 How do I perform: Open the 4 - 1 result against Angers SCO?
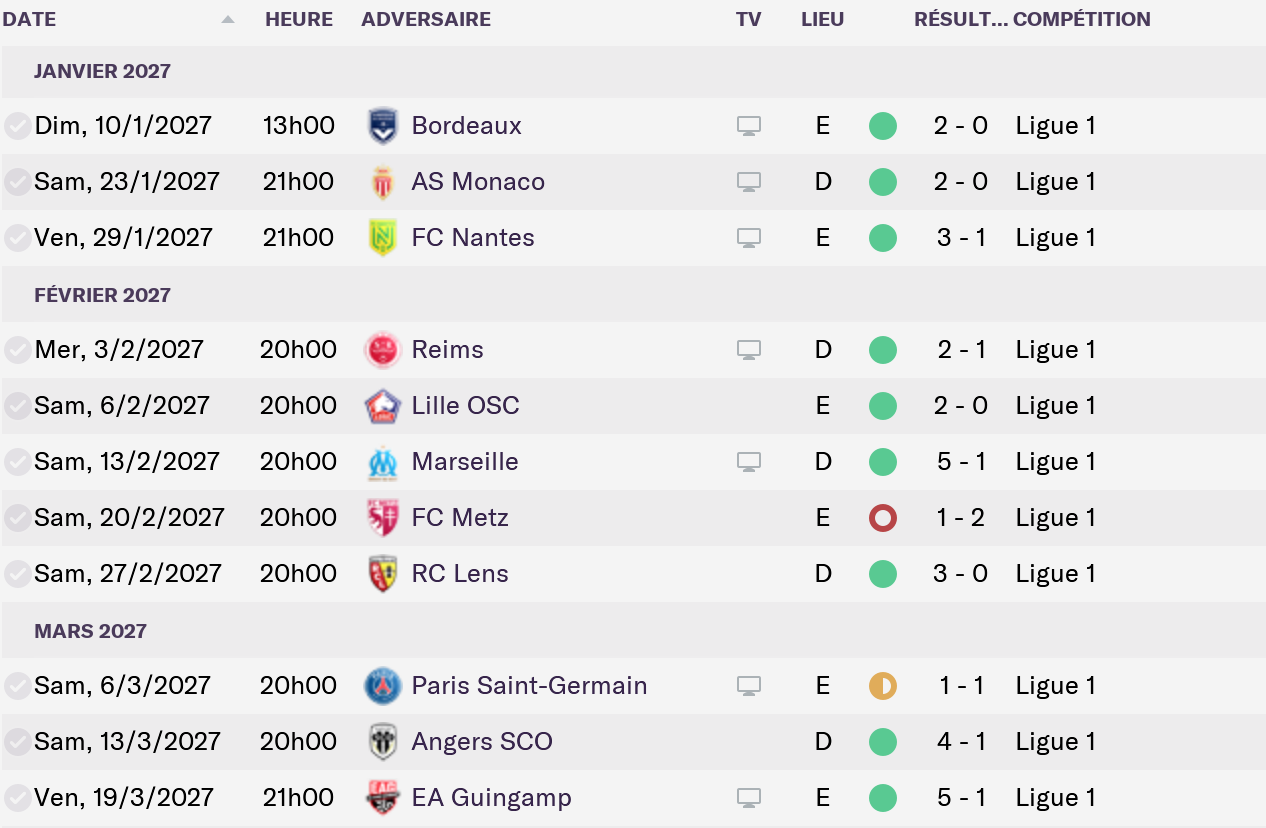[961, 742]
